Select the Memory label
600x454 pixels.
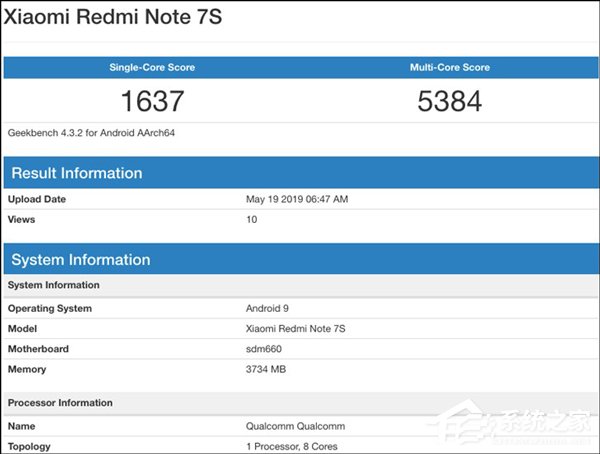point(27,369)
